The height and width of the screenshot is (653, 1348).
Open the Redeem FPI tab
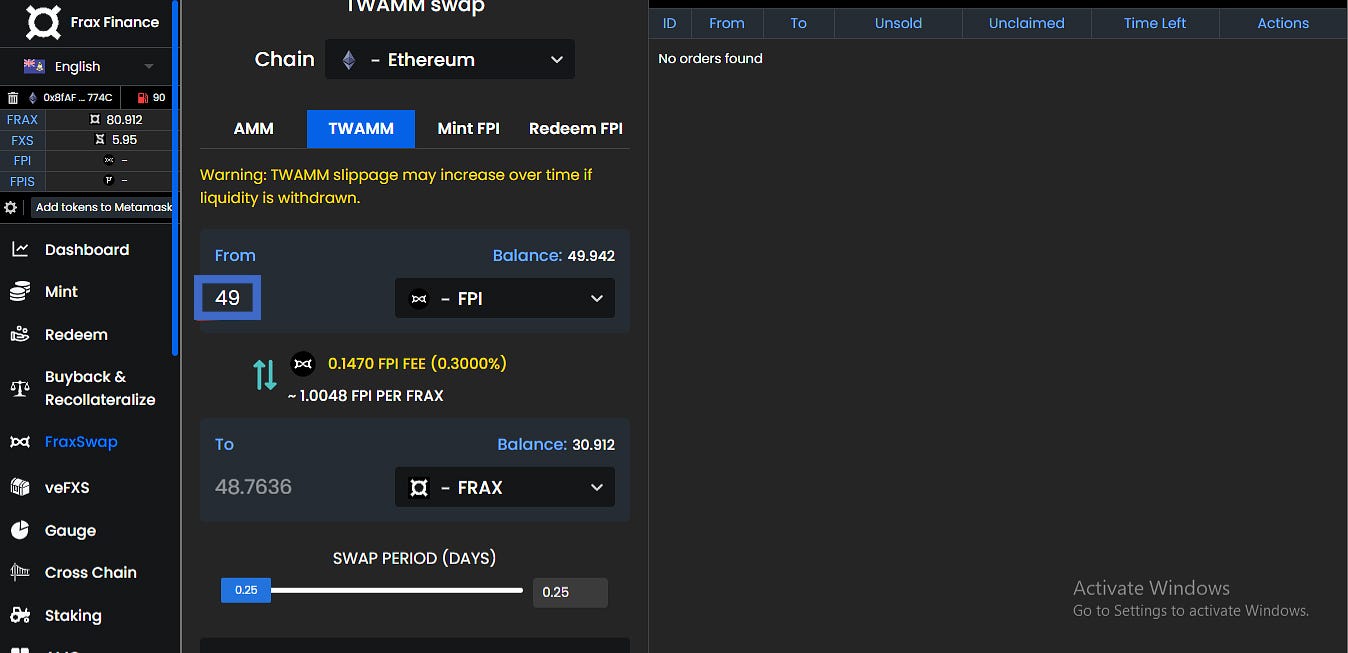coord(576,128)
